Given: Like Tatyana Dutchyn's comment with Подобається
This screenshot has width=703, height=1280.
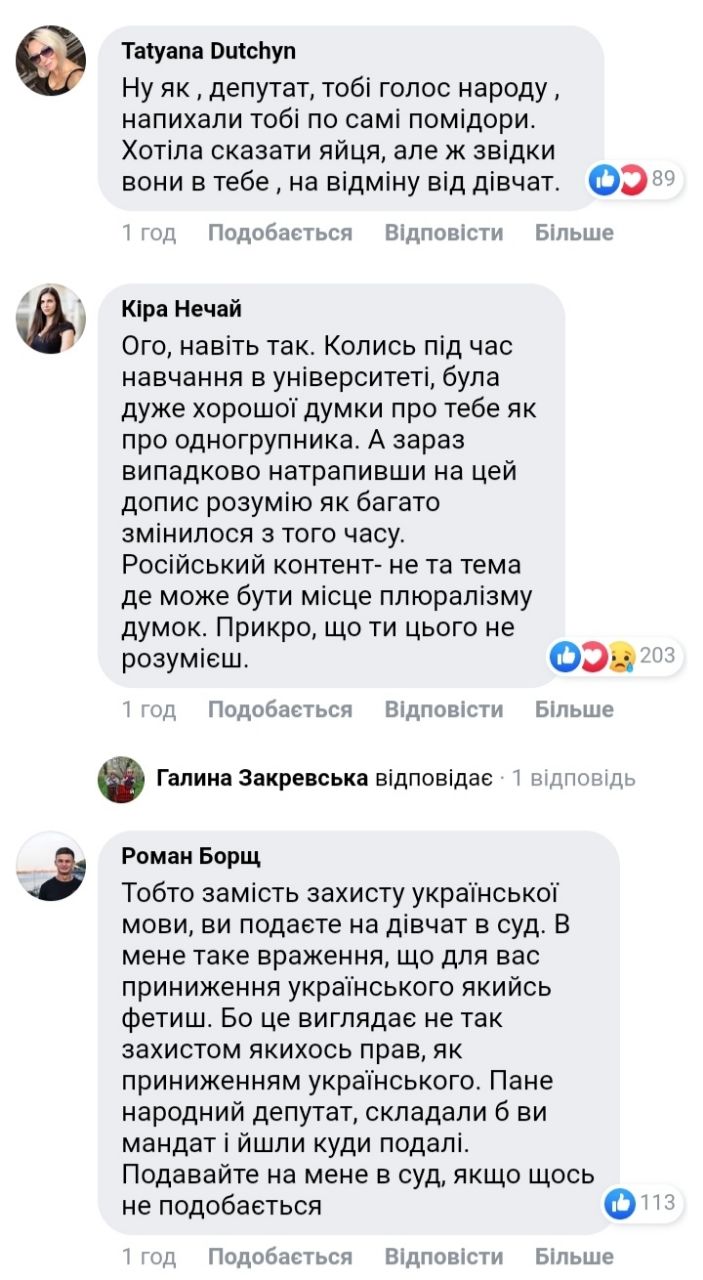Looking at the screenshot, I should pyautogui.click(x=280, y=233).
